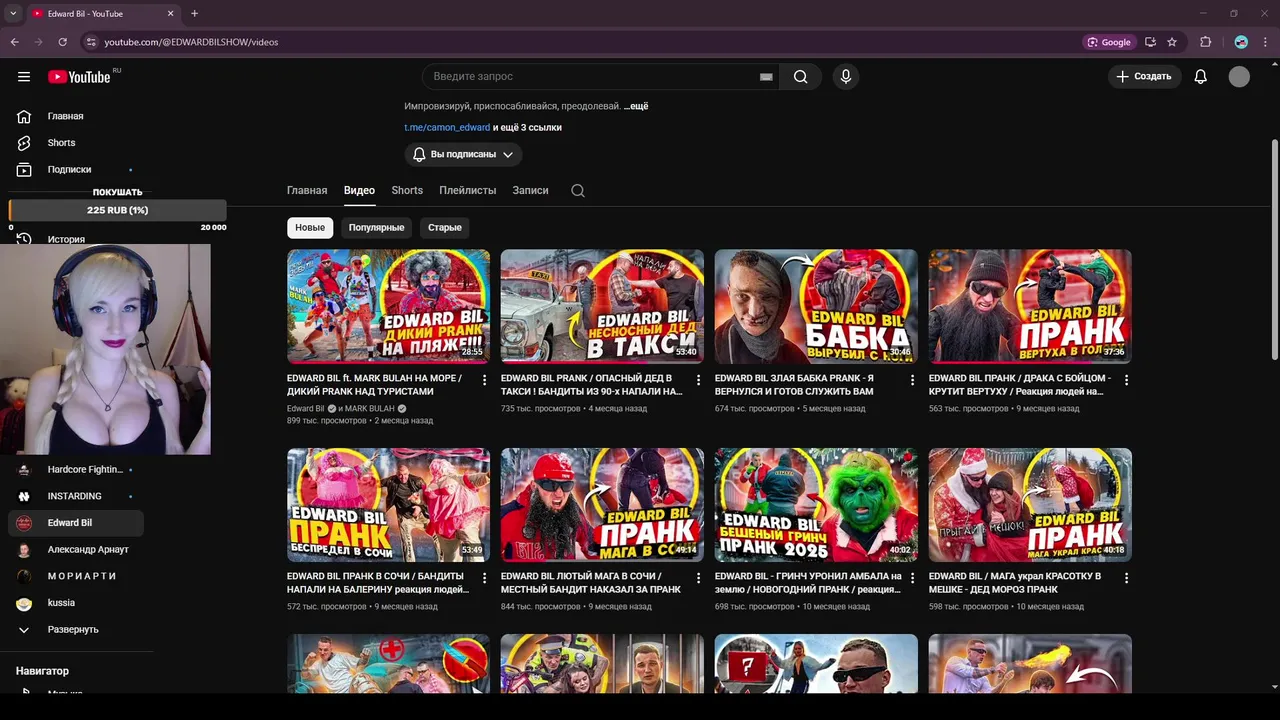The image size is (1280, 720).
Task: Start voice search with the microphone icon
Action: pyautogui.click(x=846, y=77)
